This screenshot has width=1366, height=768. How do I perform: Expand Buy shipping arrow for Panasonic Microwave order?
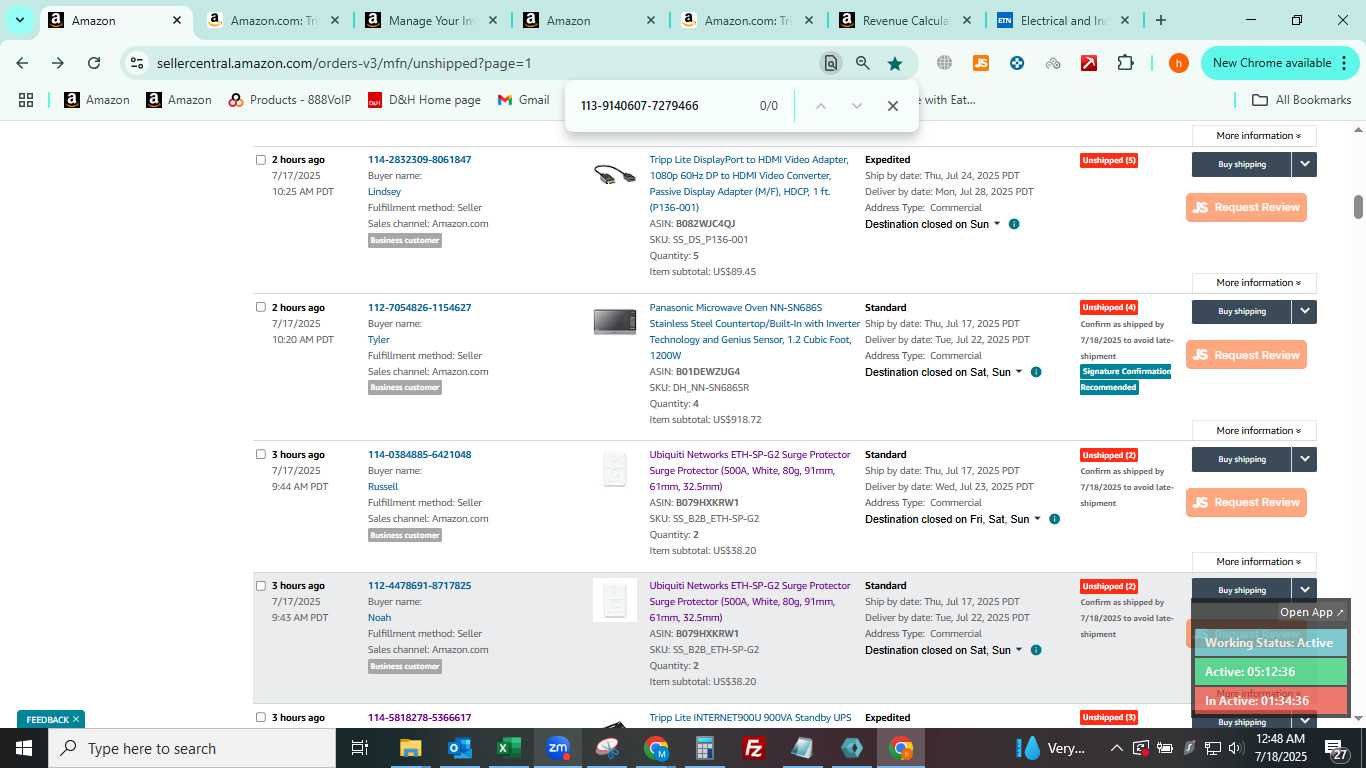pos(1304,311)
